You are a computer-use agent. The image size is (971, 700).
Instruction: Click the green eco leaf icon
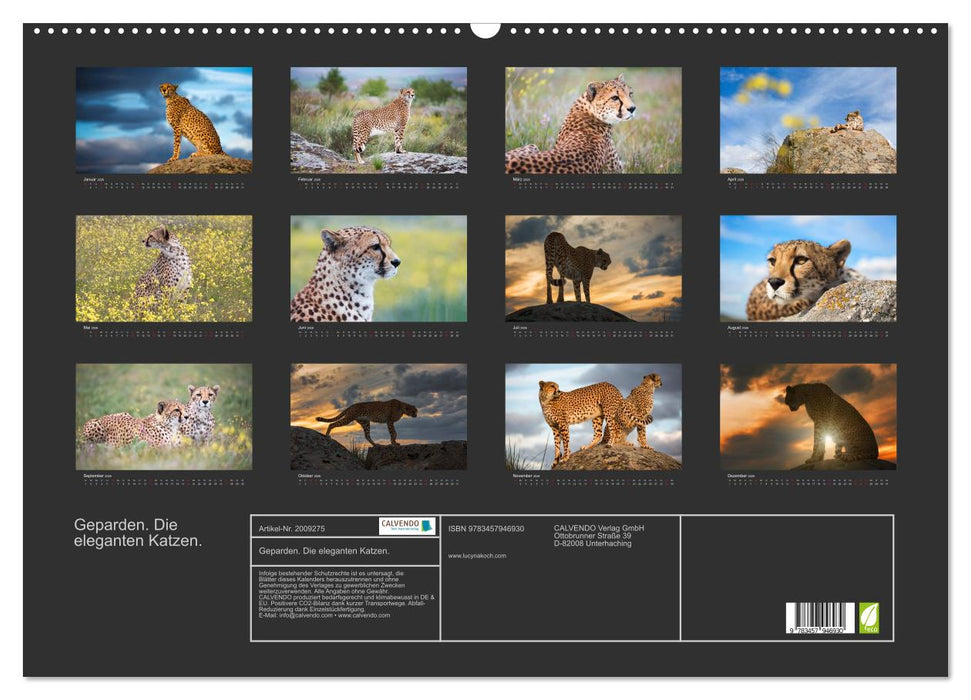(869, 617)
